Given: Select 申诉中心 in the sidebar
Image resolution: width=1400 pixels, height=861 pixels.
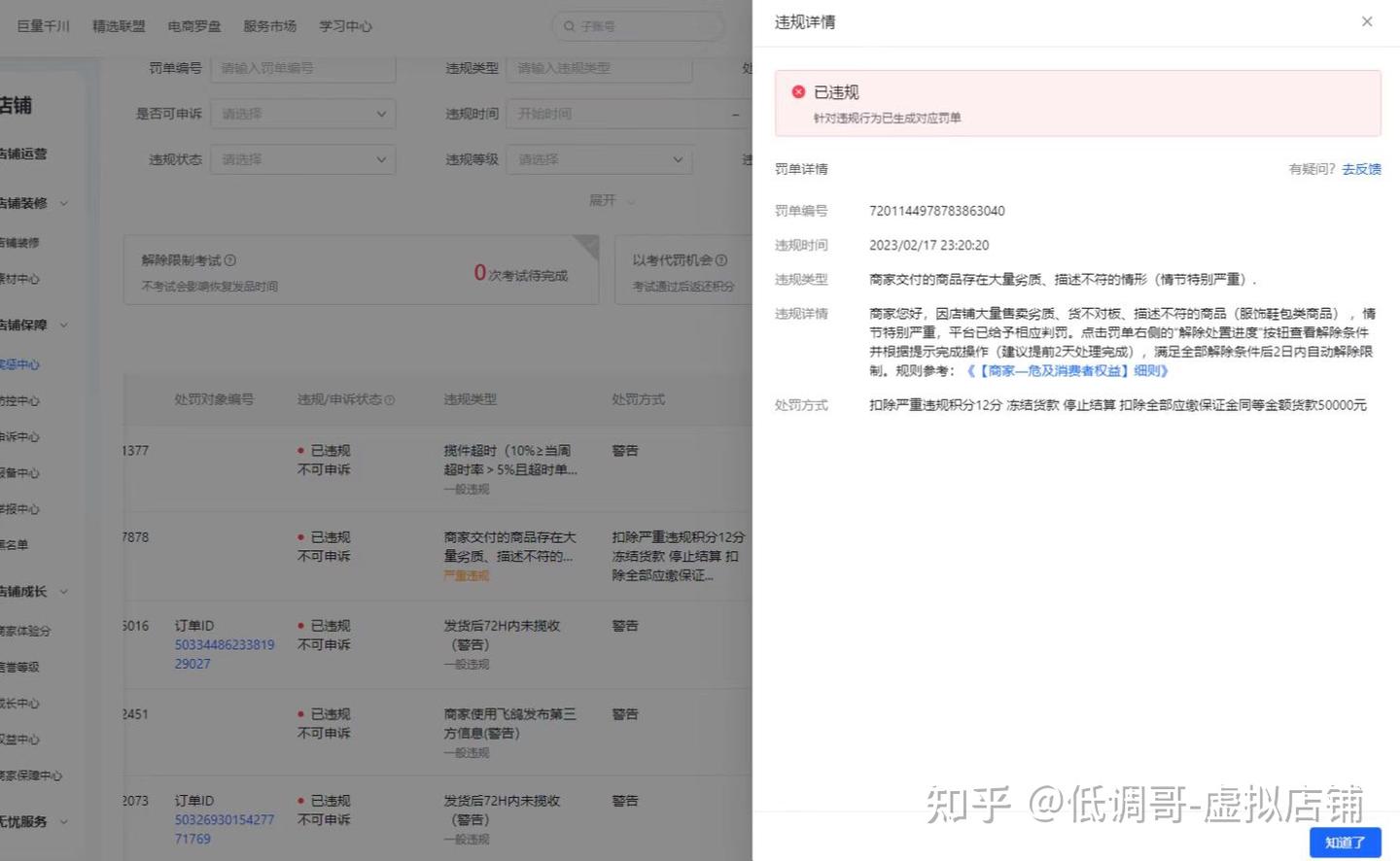Looking at the screenshot, I should coord(19,436).
